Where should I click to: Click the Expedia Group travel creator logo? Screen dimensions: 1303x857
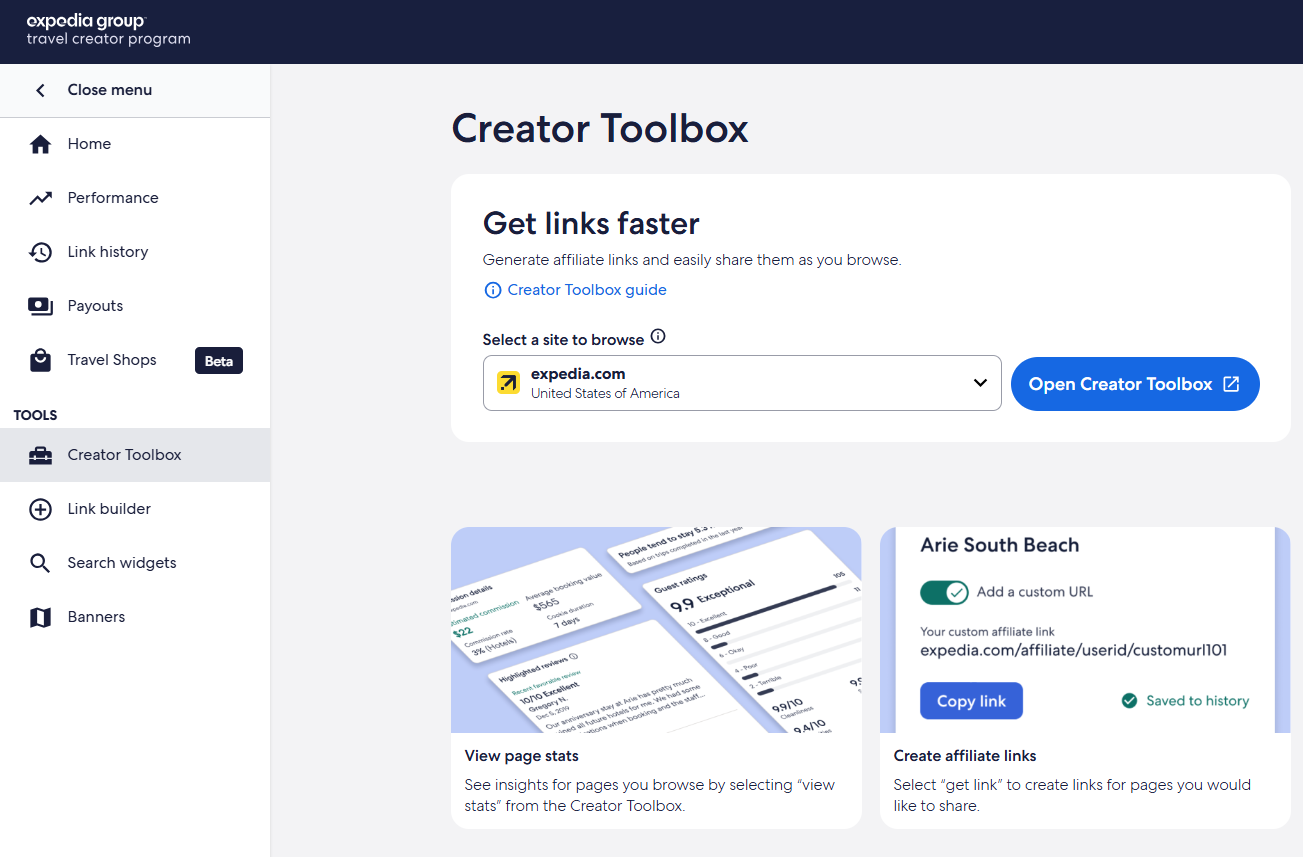coord(108,30)
